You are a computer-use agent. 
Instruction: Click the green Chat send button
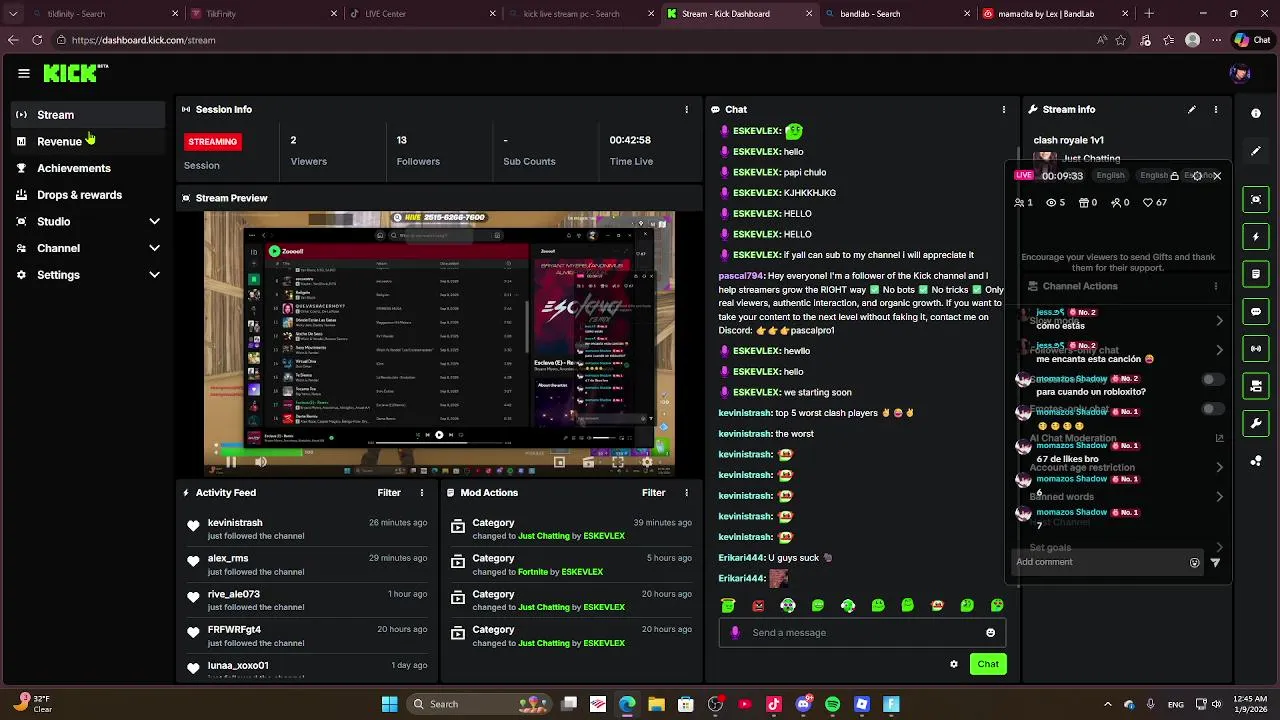click(x=988, y=664)
